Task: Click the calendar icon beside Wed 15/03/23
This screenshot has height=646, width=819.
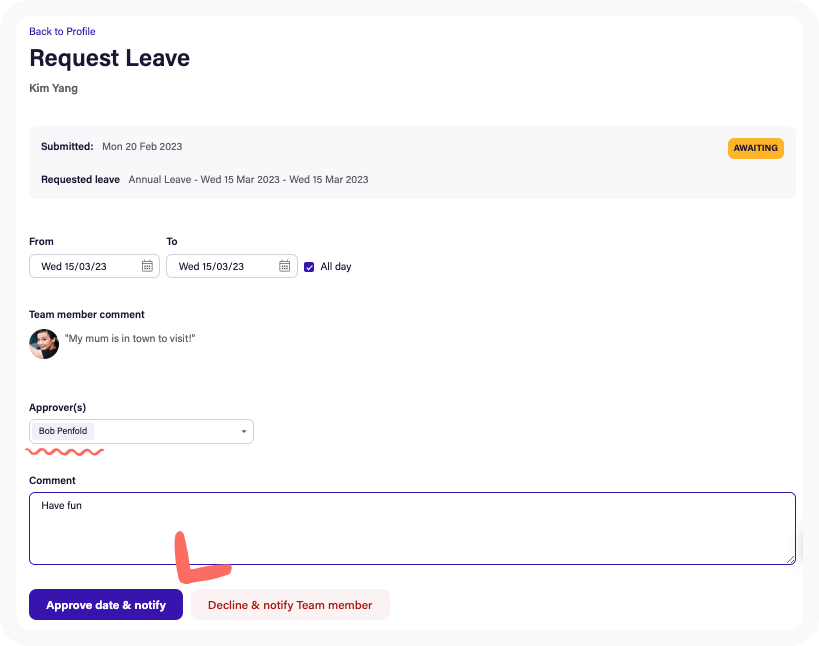Action: tap(147, 266)
